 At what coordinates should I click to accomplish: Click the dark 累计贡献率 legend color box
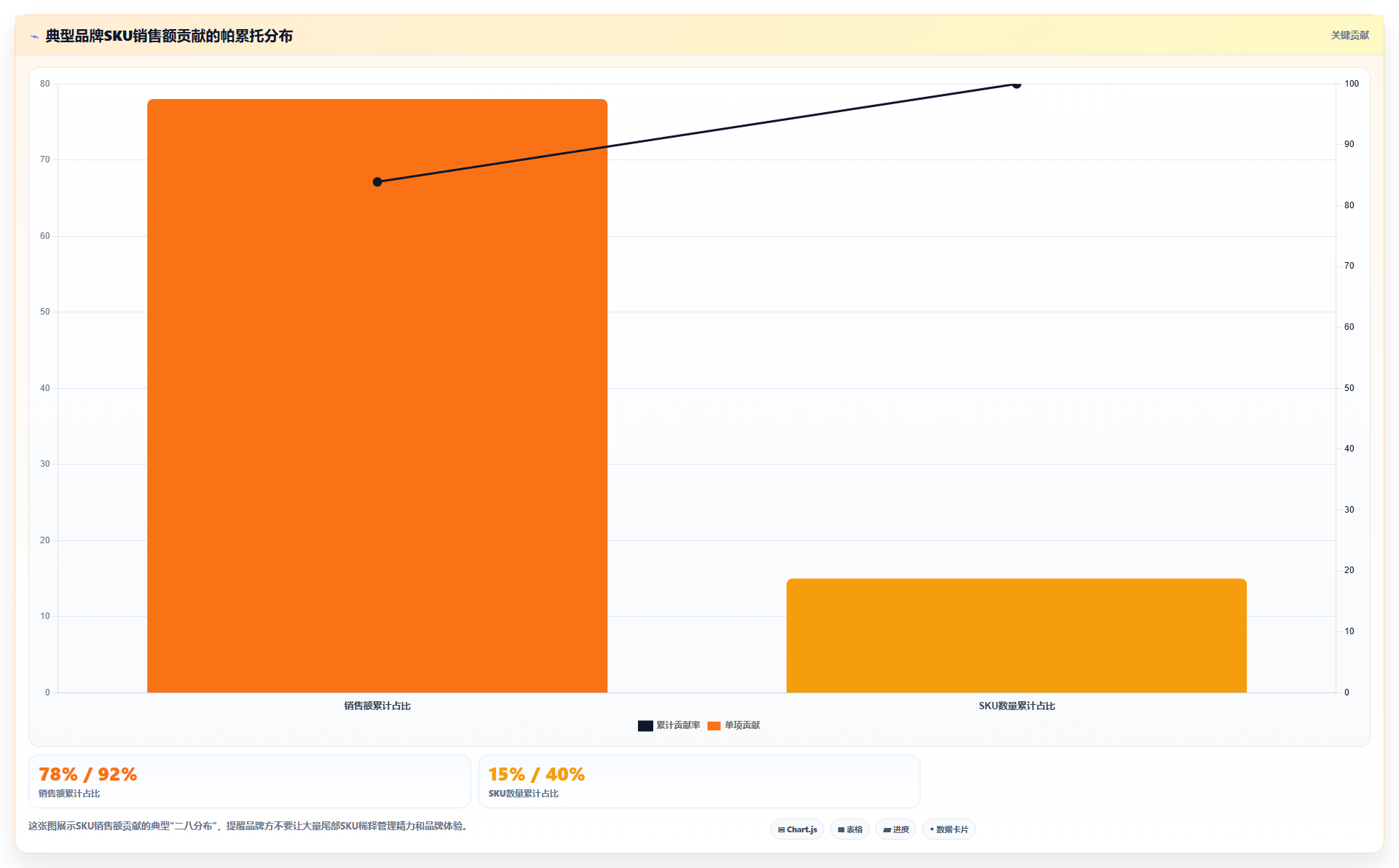tap(645, 726)
